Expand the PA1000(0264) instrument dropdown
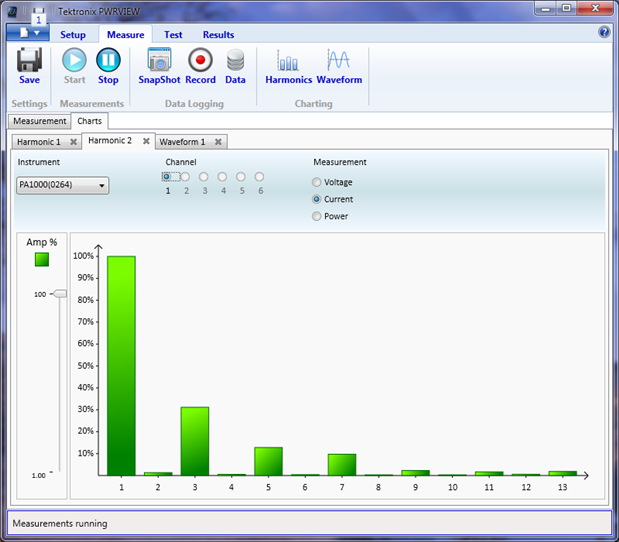This screenshot has width=619, height=542. click(x=63, y=185)
